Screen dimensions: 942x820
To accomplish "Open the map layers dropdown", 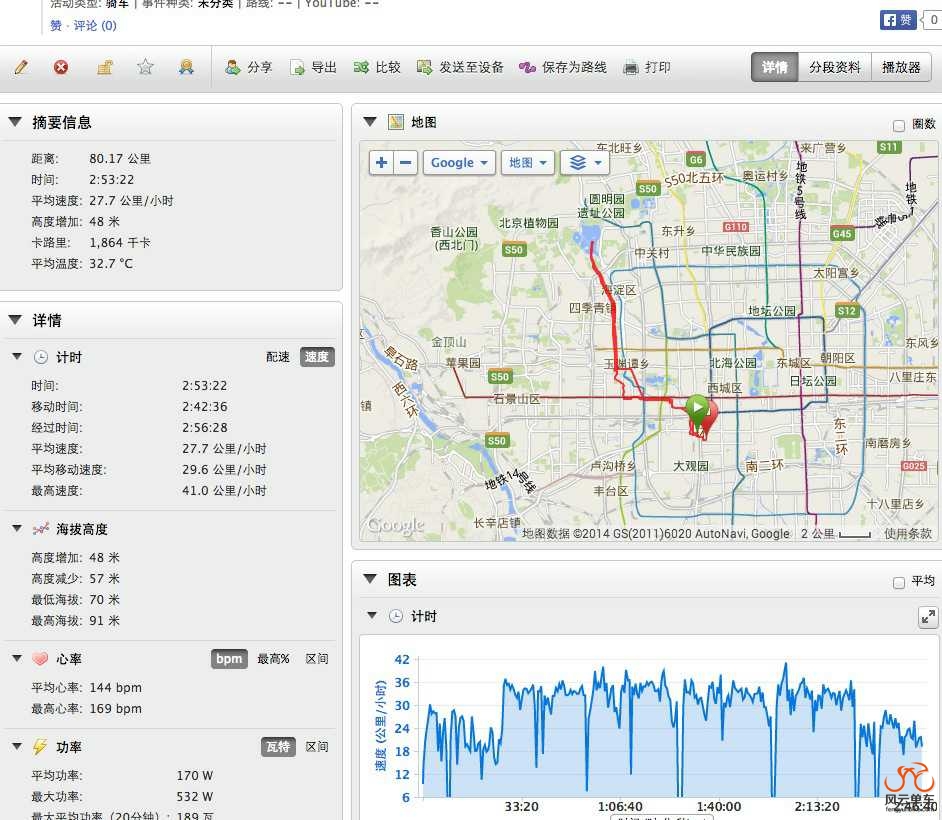I will point(584,162).
